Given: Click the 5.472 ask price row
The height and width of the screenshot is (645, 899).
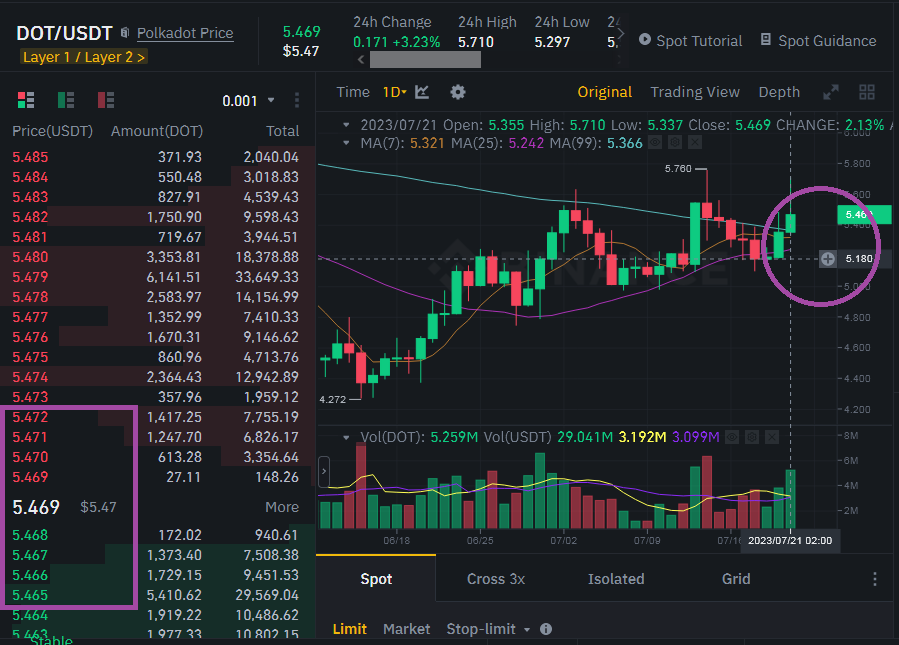Looking at the screenshot, I should [x=30, y=416].
